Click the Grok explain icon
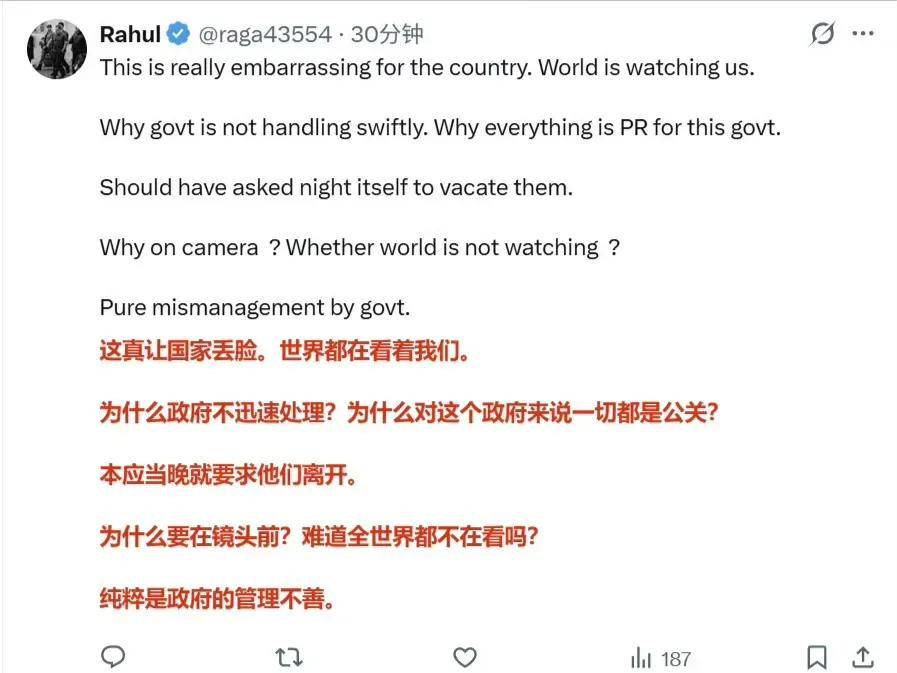897x673 pixels. click(x=823, y=33)
